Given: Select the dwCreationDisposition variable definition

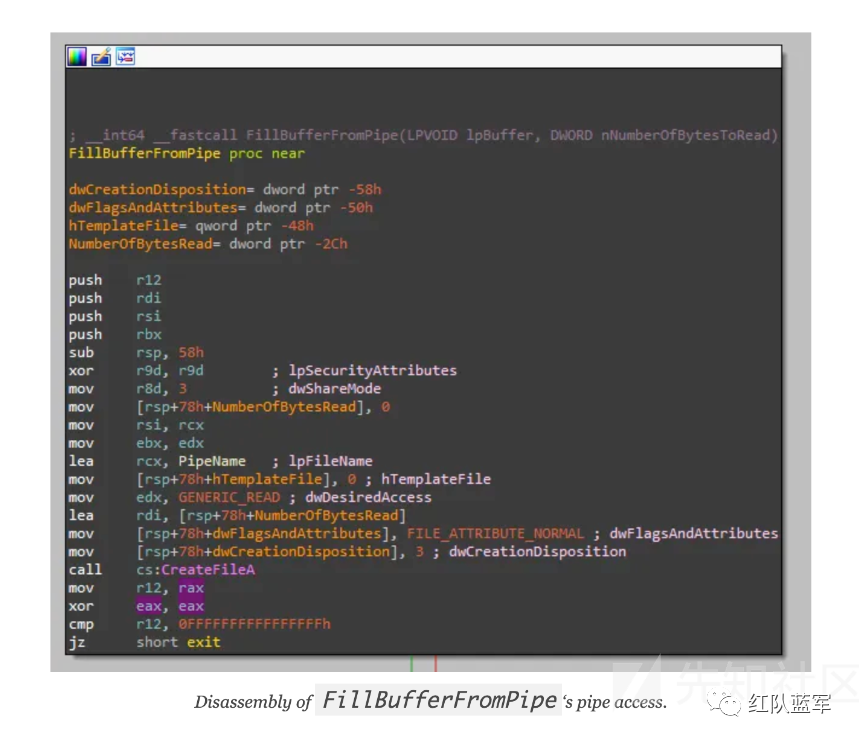Looking at the screenshot, I should coord(225,189).
